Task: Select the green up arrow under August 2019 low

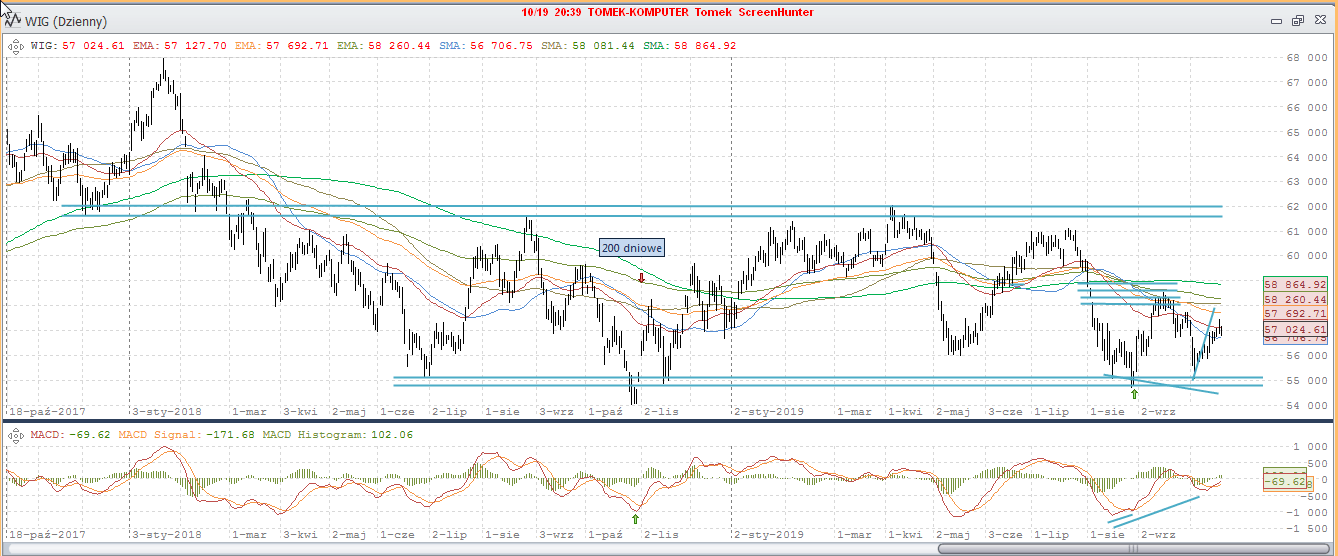Action: [x=1134, y=394]
